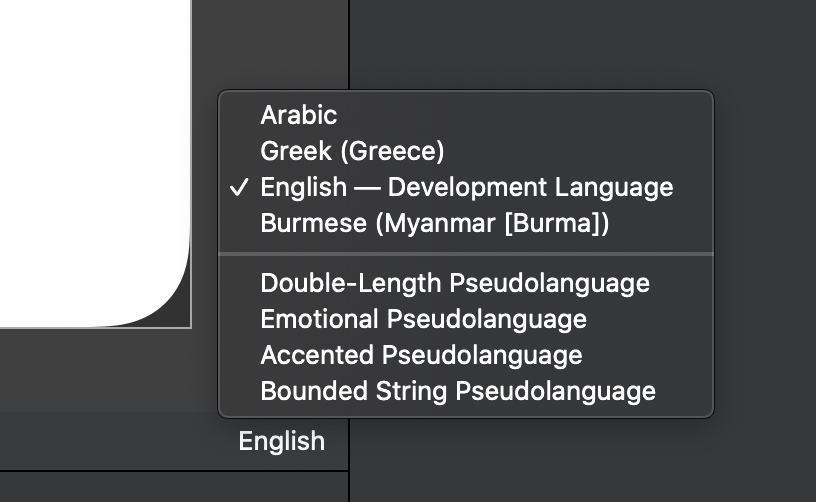Select English — Development Language entry
Viewport: 816px width, 502px height.
[x=466, y=187]
